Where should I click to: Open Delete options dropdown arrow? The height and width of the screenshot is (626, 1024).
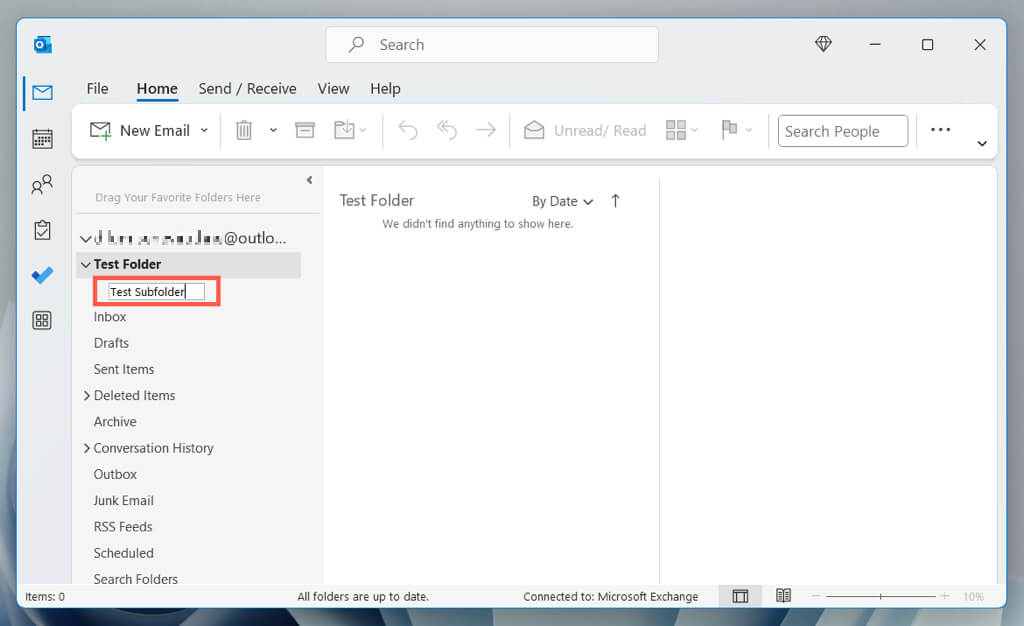coord(273,131)
